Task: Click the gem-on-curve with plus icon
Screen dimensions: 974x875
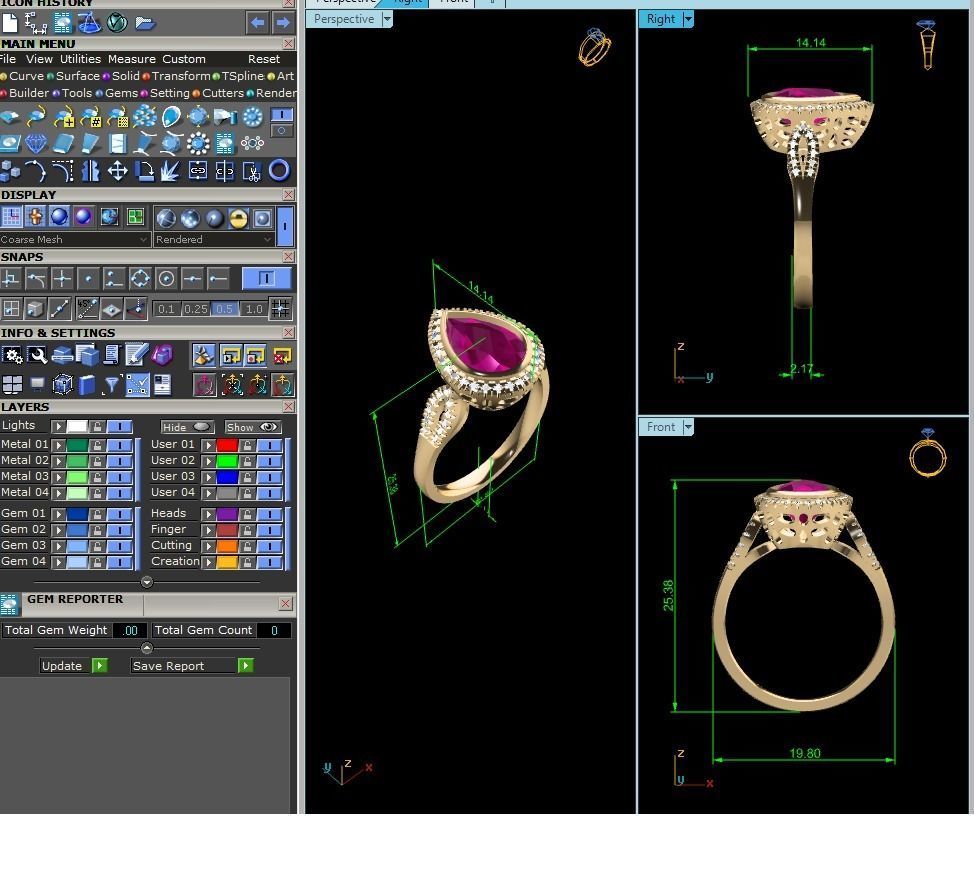Action: pyautogui.click(x=63, y=116)
